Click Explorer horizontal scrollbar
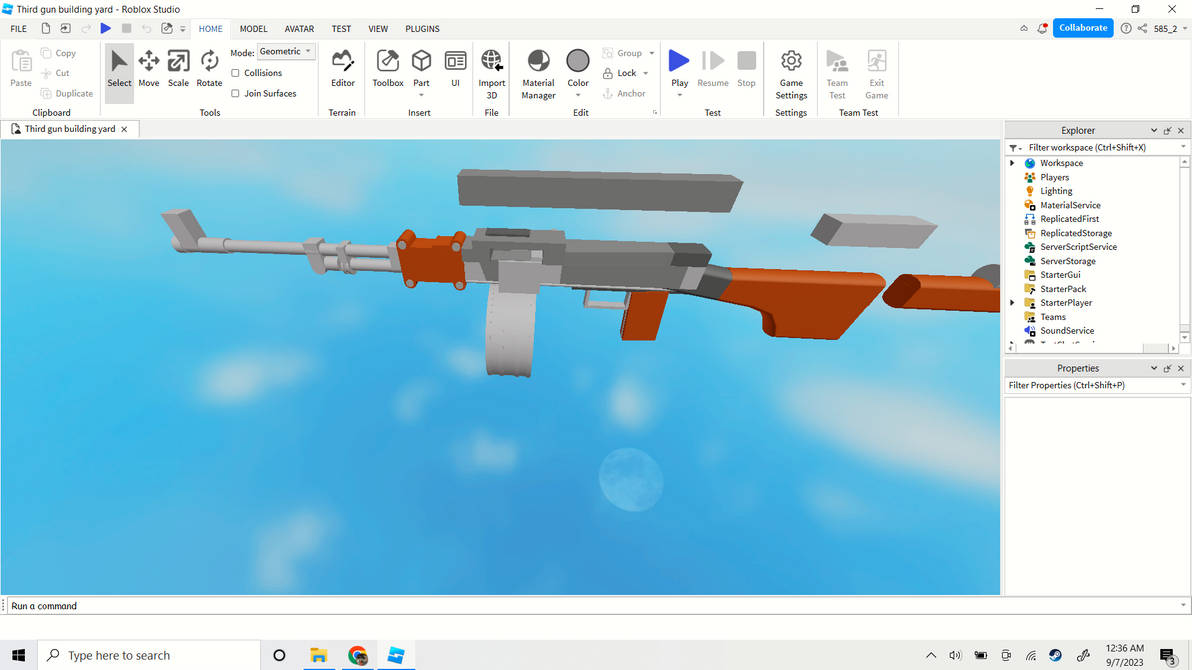 (x=1092, y=348)
